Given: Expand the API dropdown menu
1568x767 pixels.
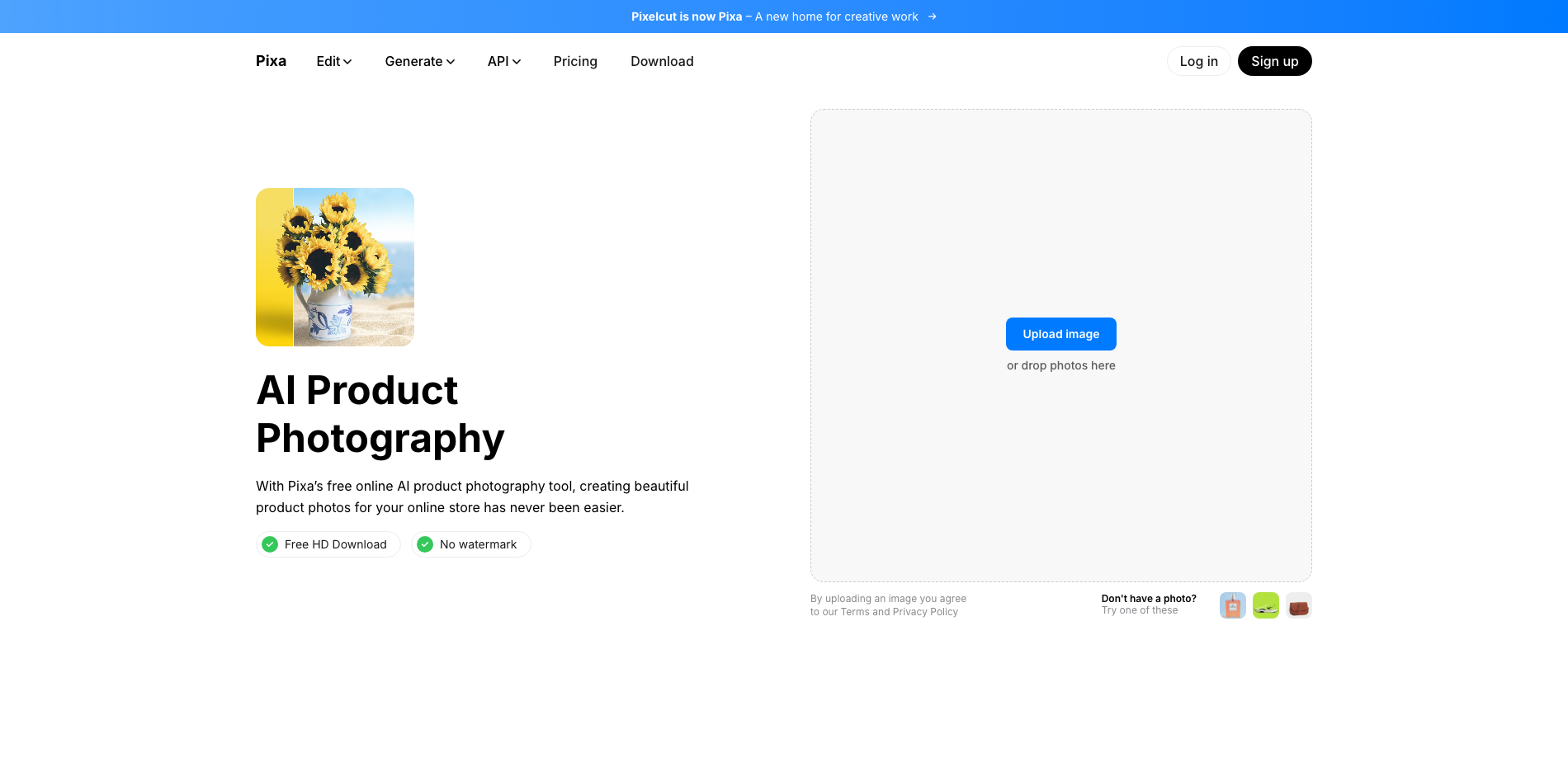Looking at the screenshot, I should pyautogui.click(x=504, y=61).
